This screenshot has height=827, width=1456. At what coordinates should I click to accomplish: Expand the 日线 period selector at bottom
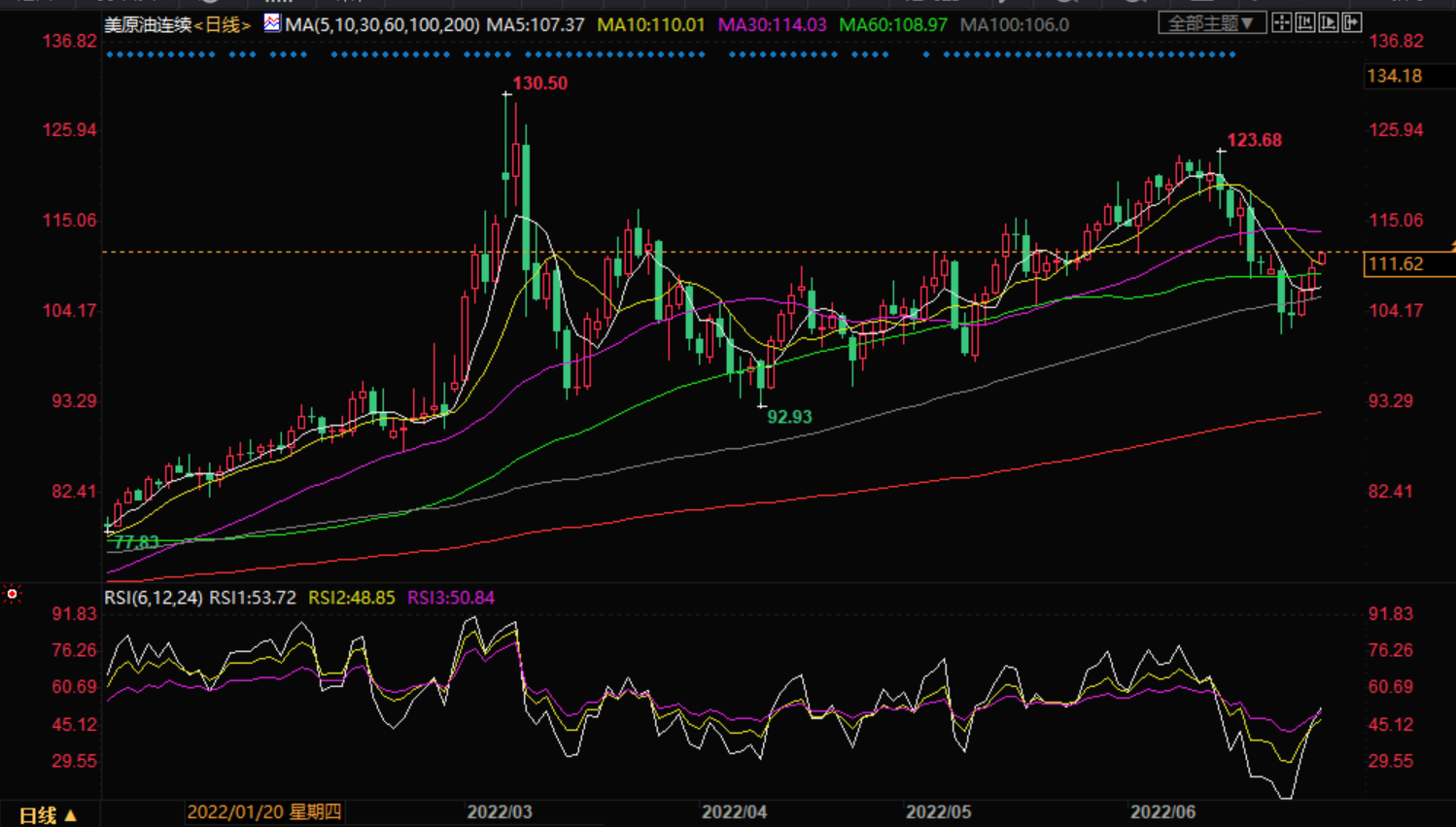48,815
